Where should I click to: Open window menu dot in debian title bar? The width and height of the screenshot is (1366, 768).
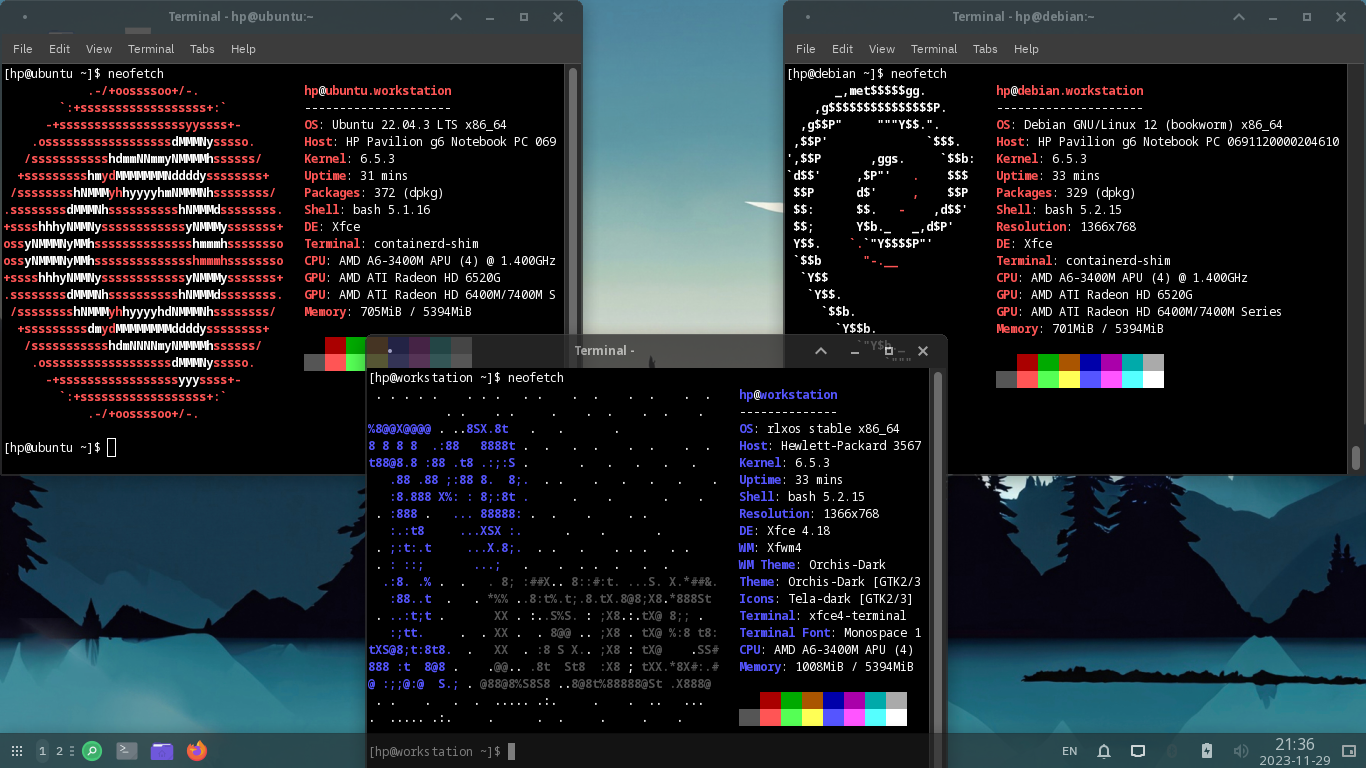coord(807,17)
